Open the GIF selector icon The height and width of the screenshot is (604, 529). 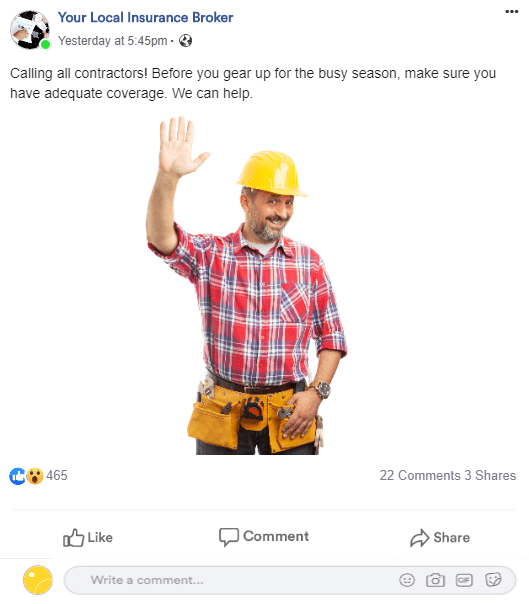click(x=464, y=580)
